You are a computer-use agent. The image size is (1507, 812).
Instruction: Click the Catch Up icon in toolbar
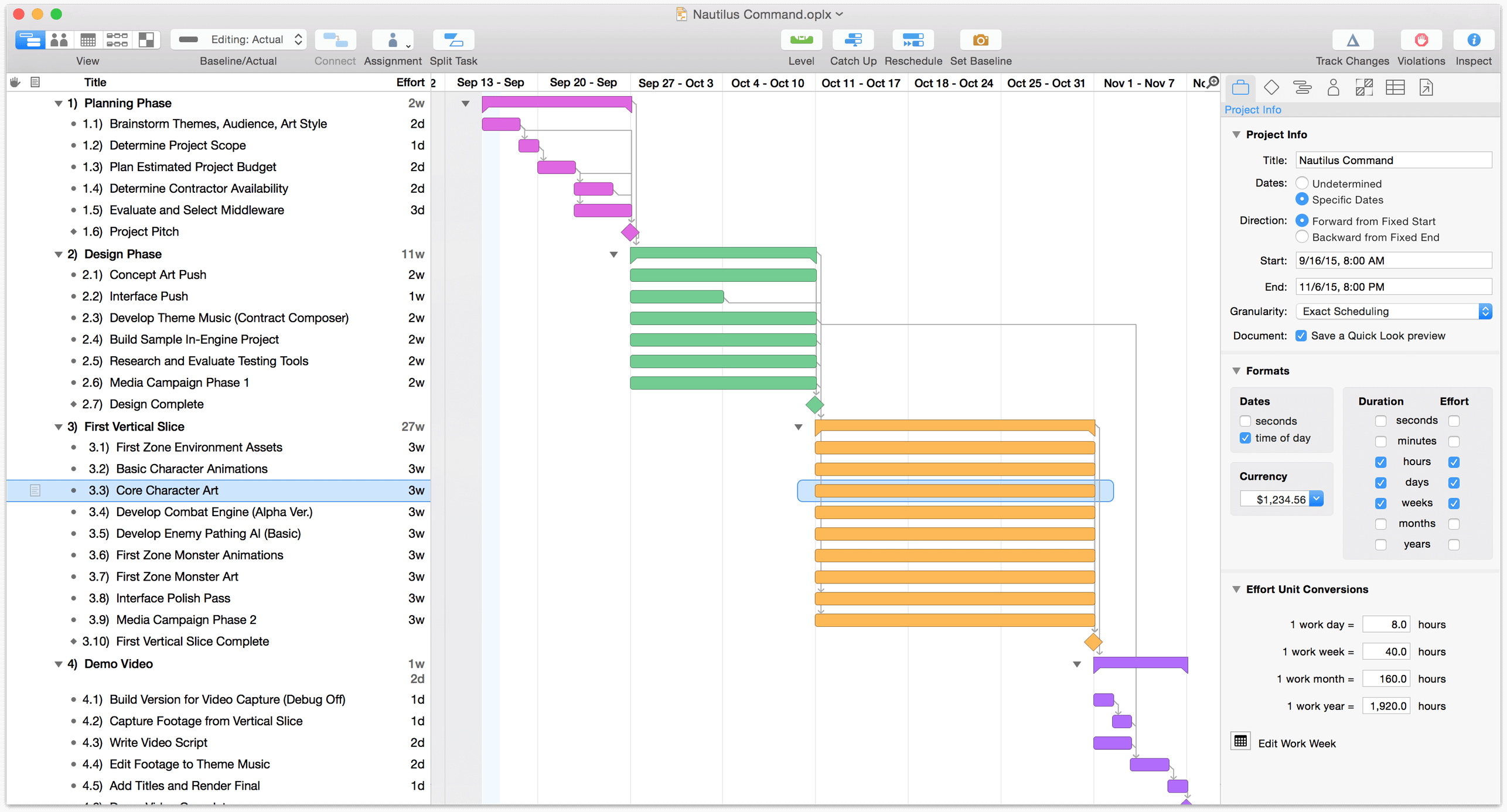[x=854, y=40]
